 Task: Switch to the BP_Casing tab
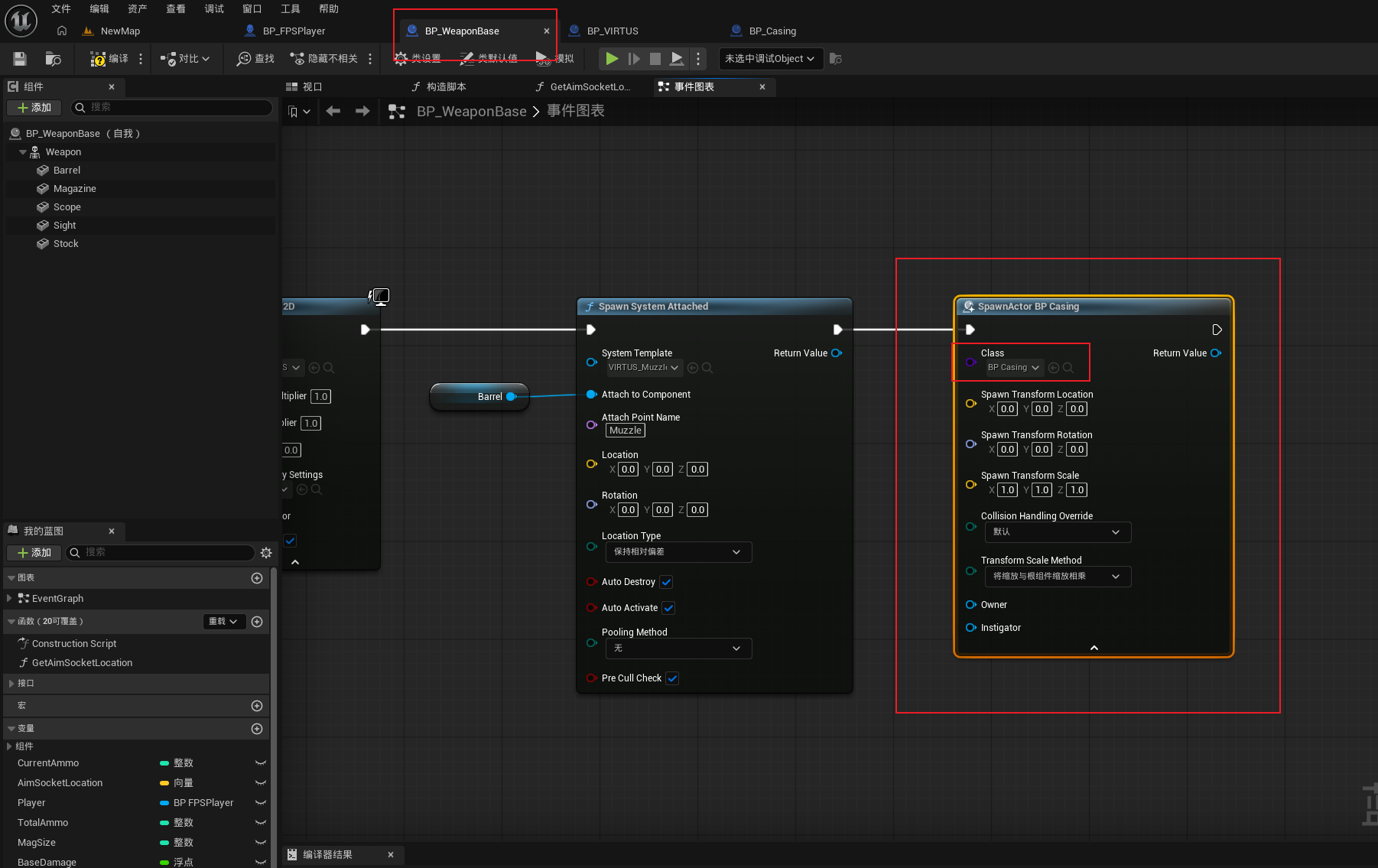pyautogui.click(x=772, y=31)
